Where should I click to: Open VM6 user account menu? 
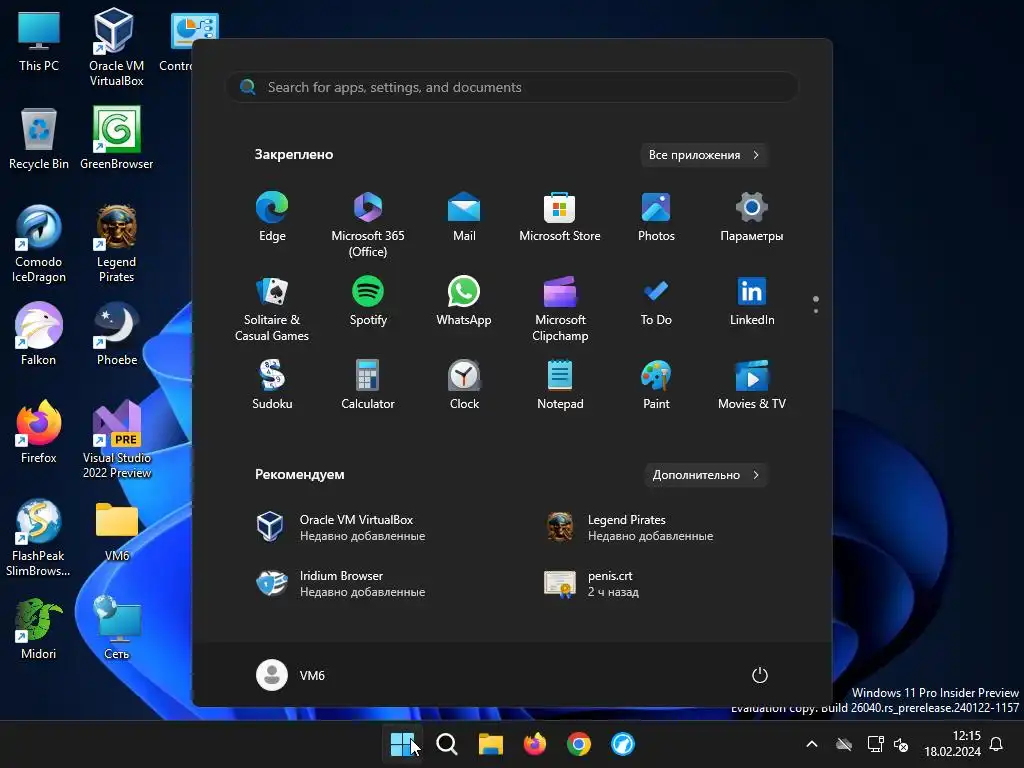291,675
